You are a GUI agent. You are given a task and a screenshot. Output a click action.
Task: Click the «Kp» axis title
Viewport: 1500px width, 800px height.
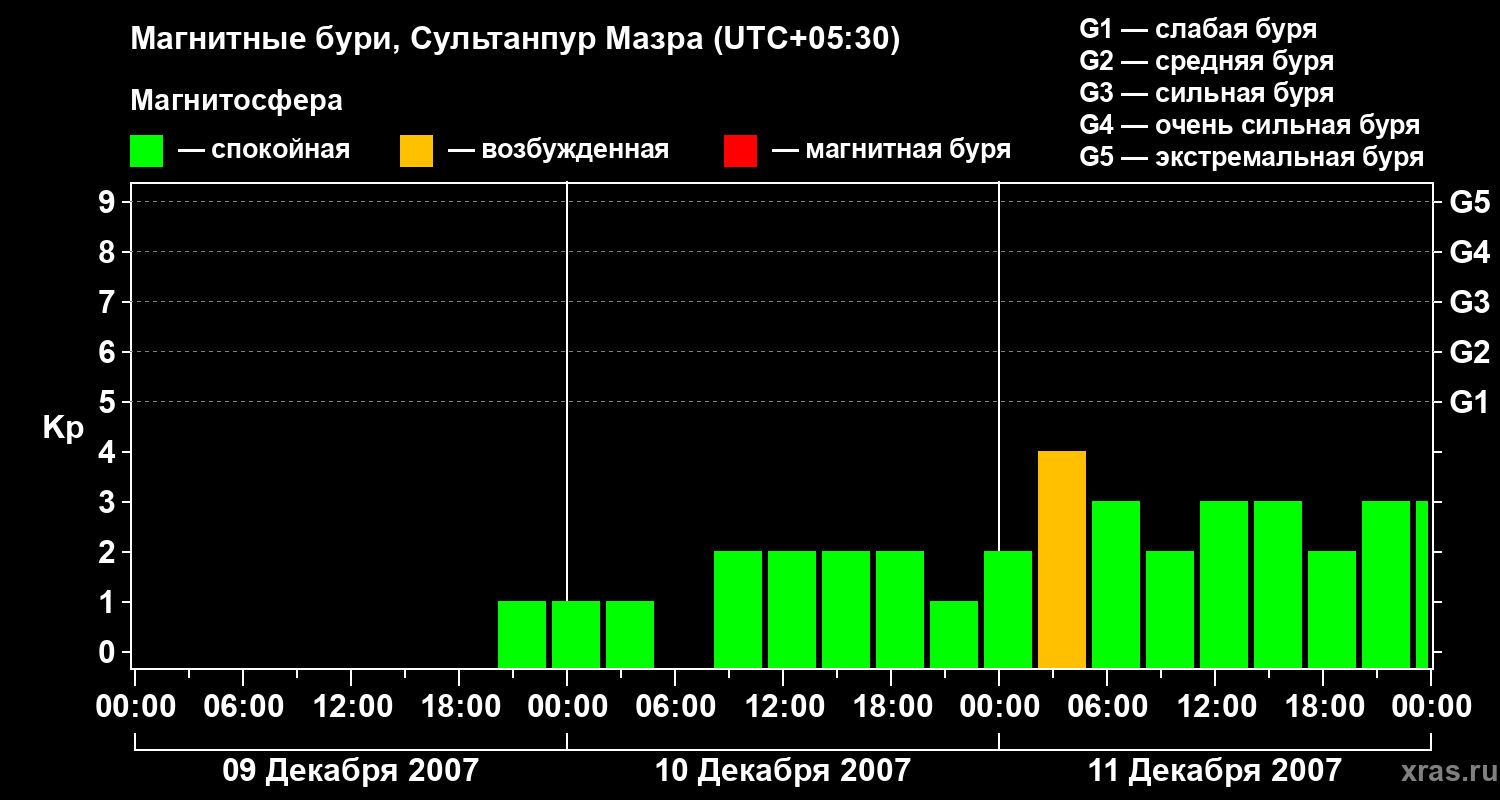pos(63,428)
